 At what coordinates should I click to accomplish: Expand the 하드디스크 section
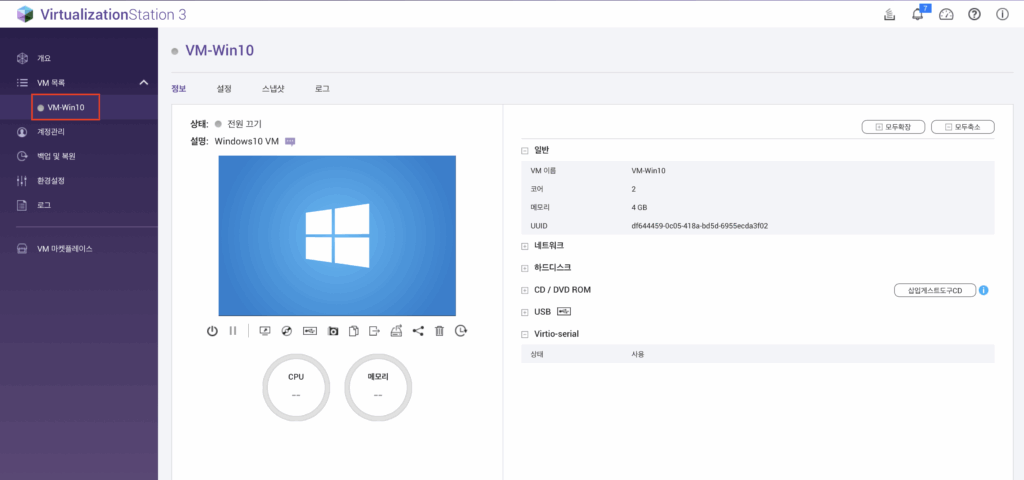524,268
